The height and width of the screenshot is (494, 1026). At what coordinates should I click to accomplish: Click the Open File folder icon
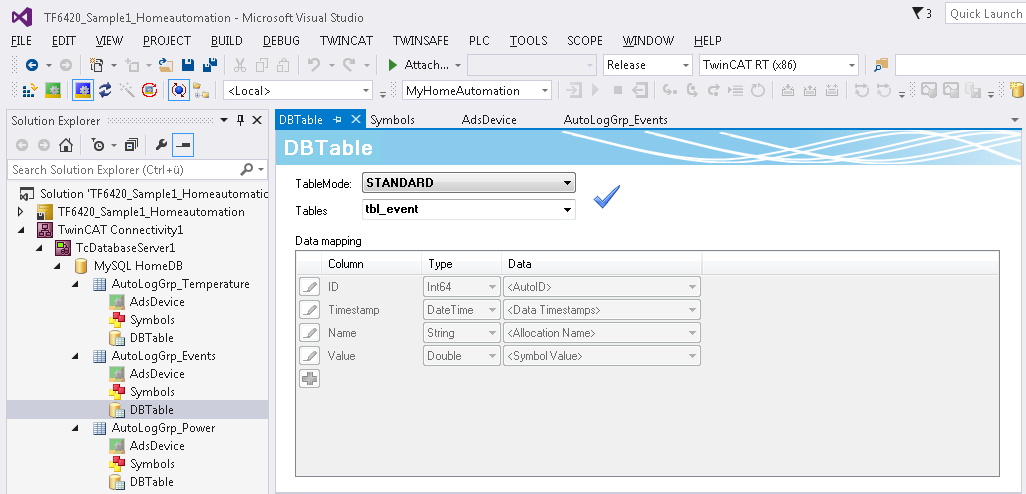[166, 65]
